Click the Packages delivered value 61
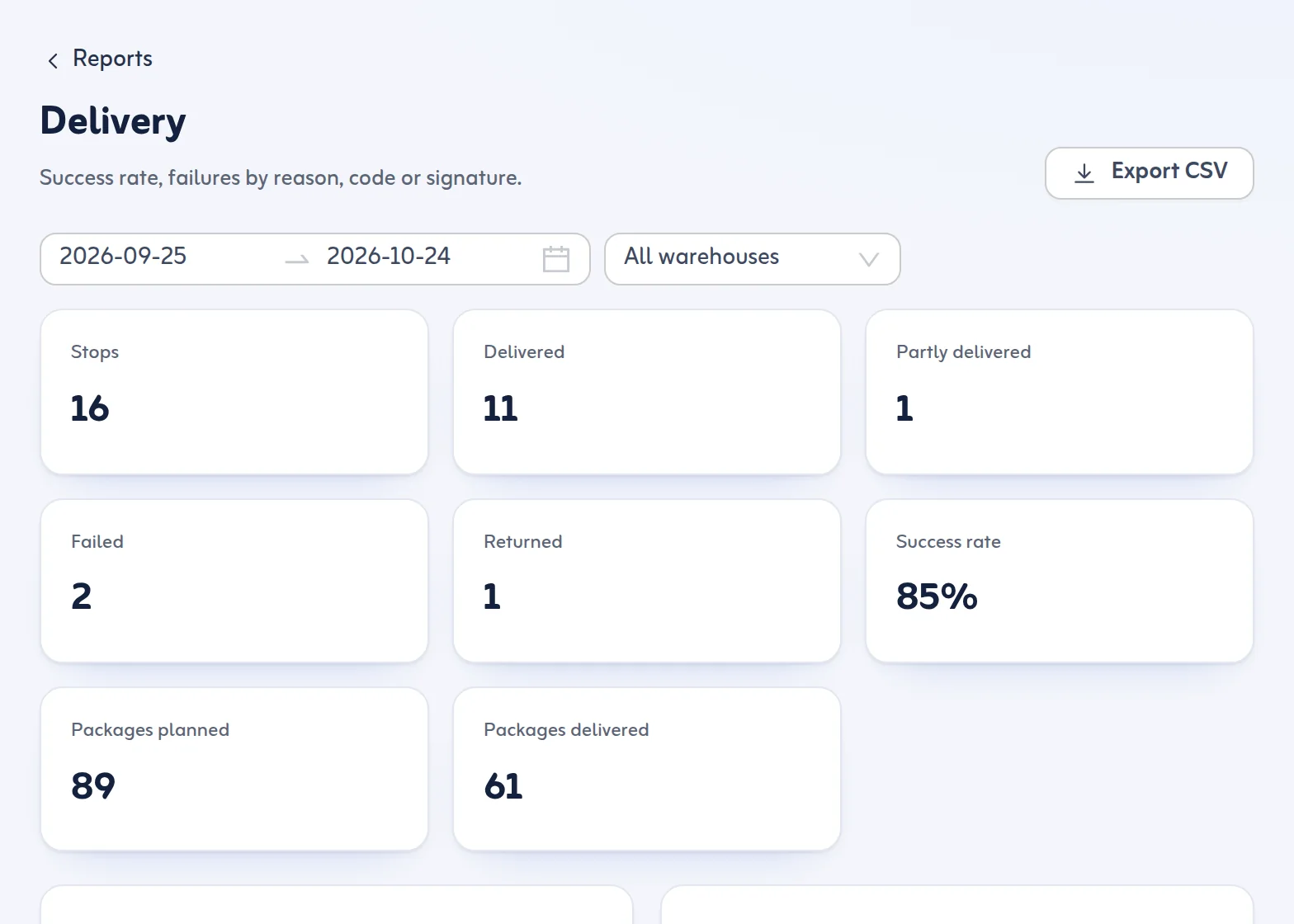The image size is (1294, 924). [x=503, y=786]
